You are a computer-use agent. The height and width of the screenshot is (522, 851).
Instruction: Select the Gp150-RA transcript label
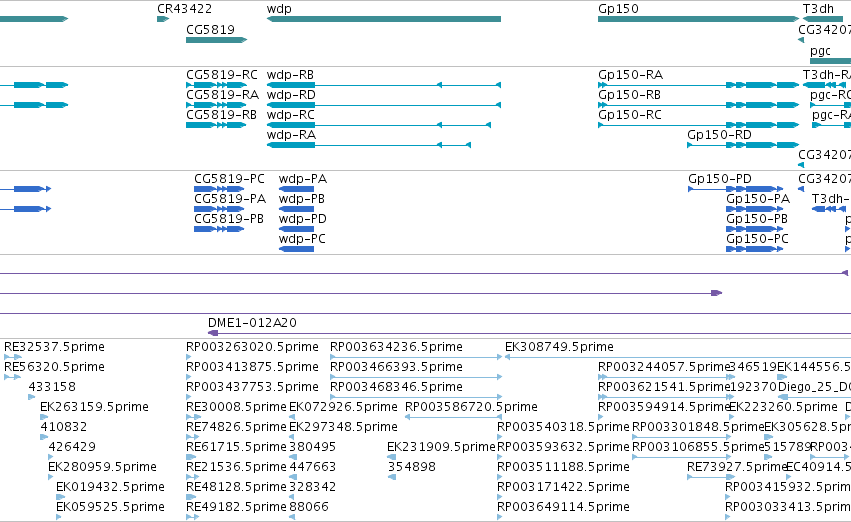pyautogui.click(x=630, y=75)
